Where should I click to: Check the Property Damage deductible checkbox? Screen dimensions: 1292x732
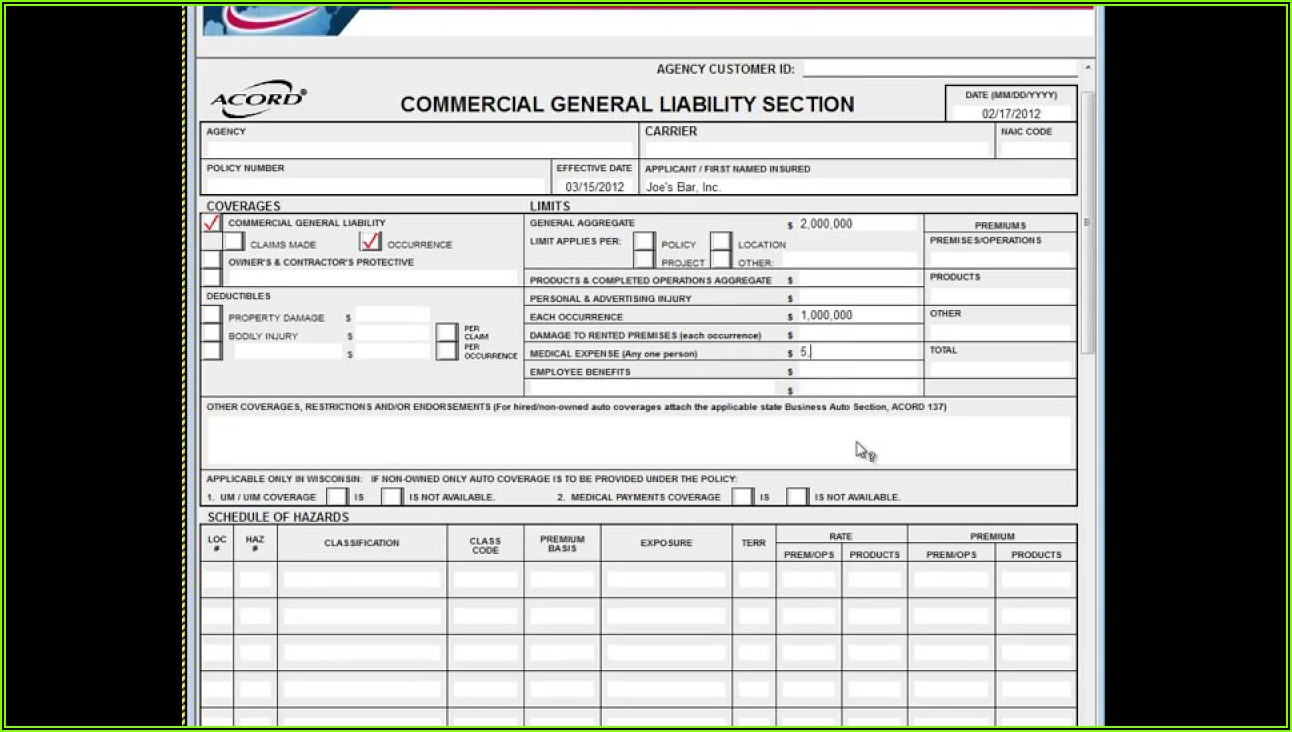click(x=211, y=316)
